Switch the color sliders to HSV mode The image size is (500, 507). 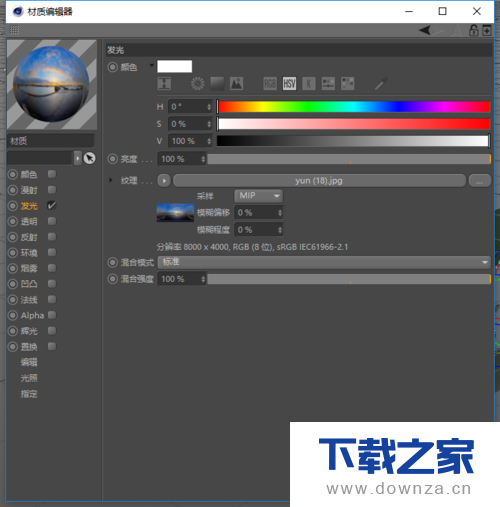click(x=289, y=83)
